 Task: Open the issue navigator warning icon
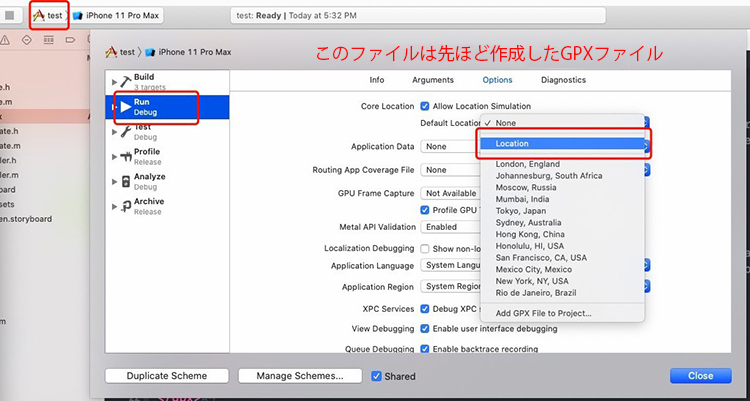tap(5, 40)
